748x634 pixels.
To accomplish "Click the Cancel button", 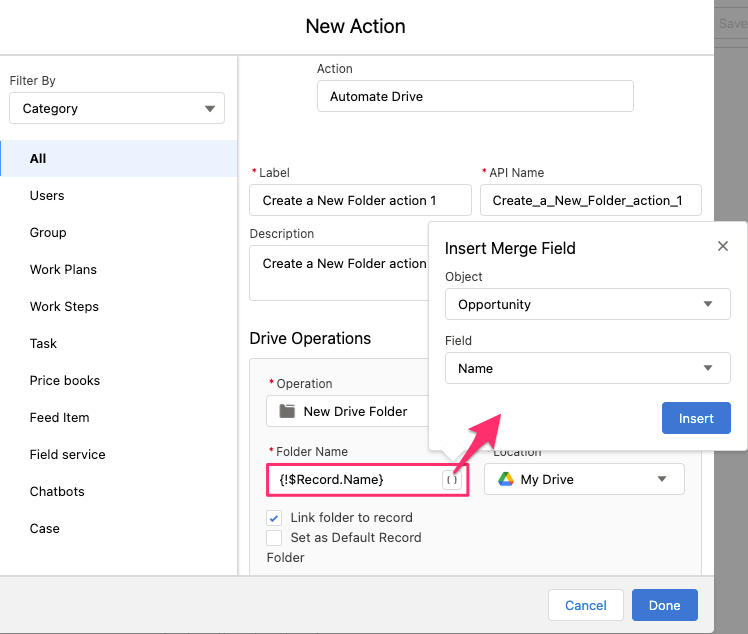I will coord(586,605).
